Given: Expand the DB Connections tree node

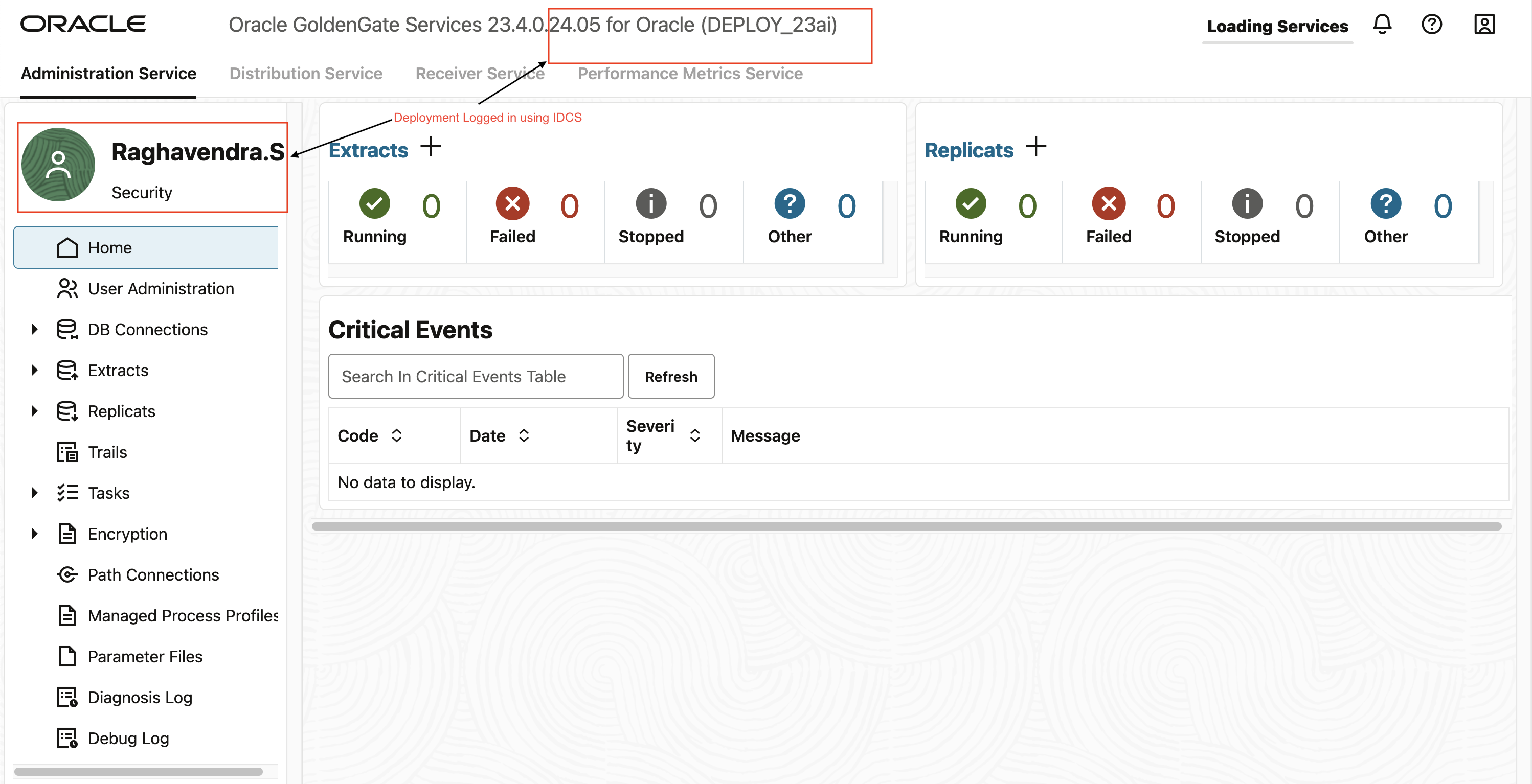Looking at the screenshot, I should [34, 329].
